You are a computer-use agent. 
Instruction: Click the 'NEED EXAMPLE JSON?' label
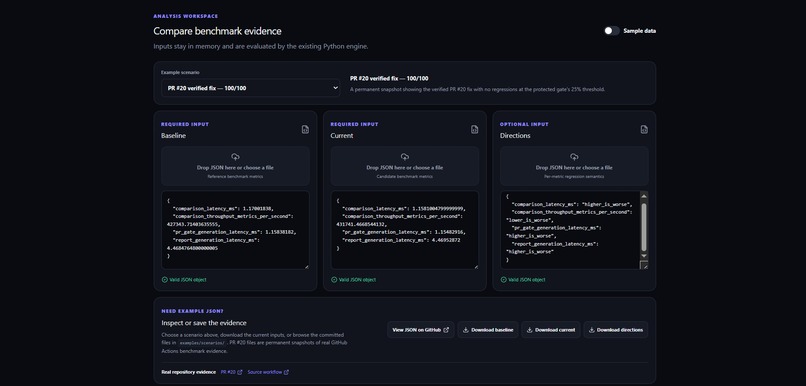point(192,311)
